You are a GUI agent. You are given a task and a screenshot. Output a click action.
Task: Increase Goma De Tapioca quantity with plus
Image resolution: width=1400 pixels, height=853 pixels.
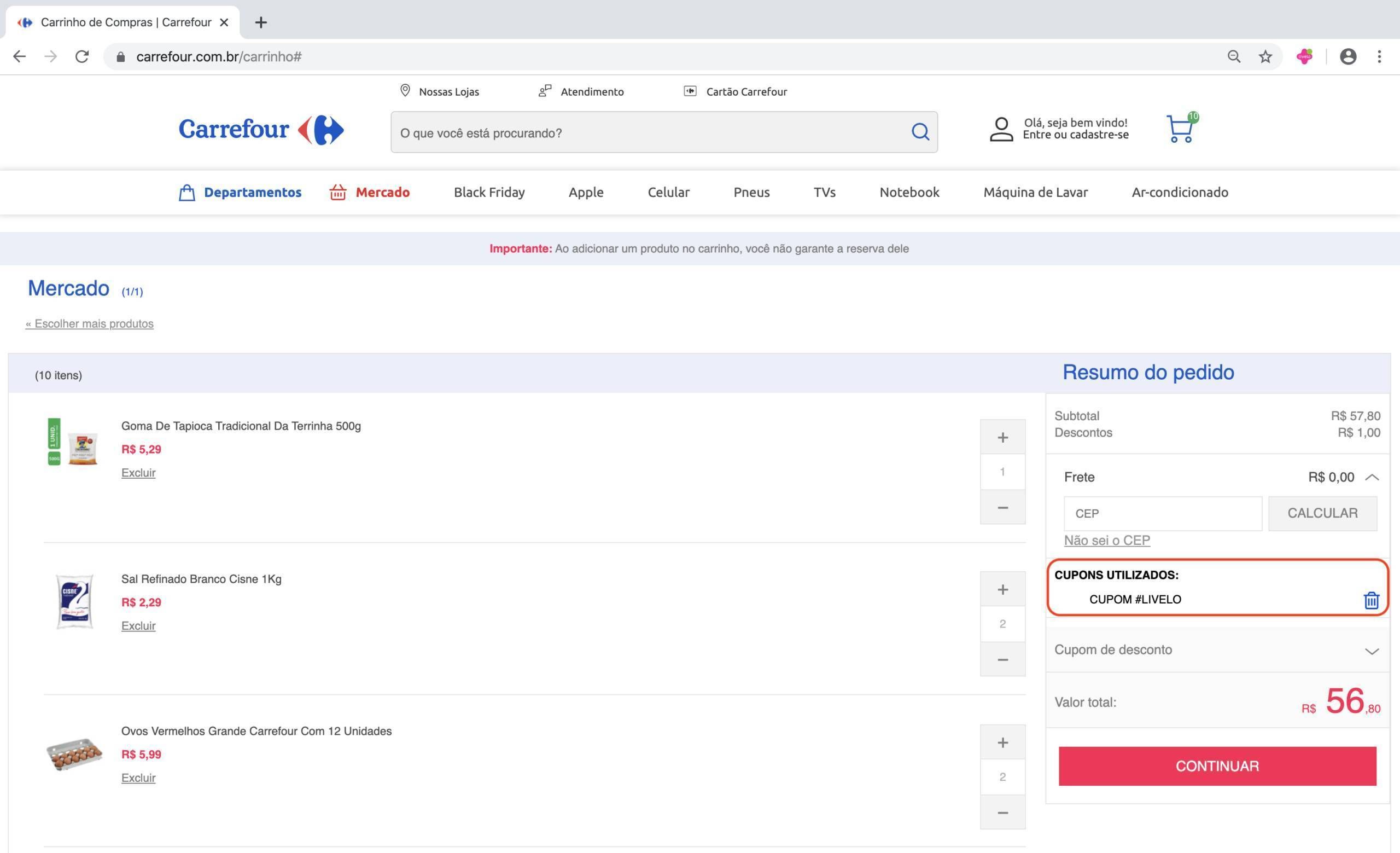[x=1002, y=437]
